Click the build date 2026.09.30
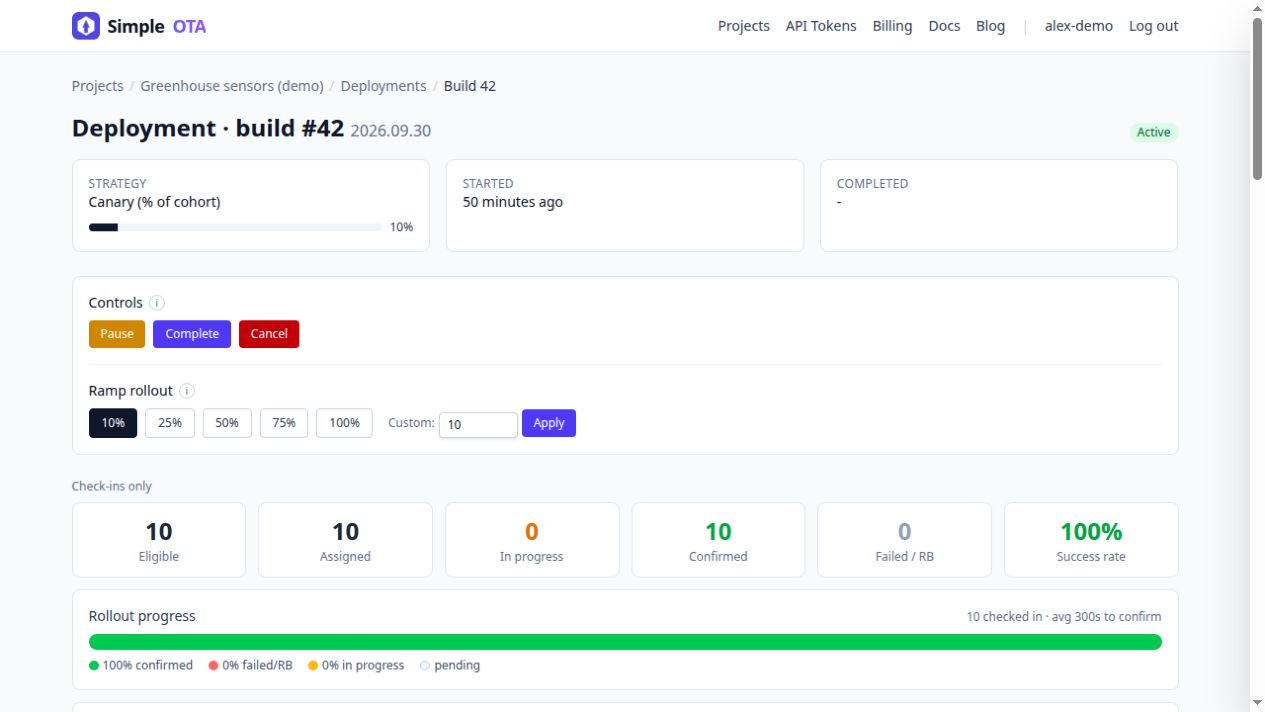This screenshot has width=1265, height=712. click(x=391, y=131)
